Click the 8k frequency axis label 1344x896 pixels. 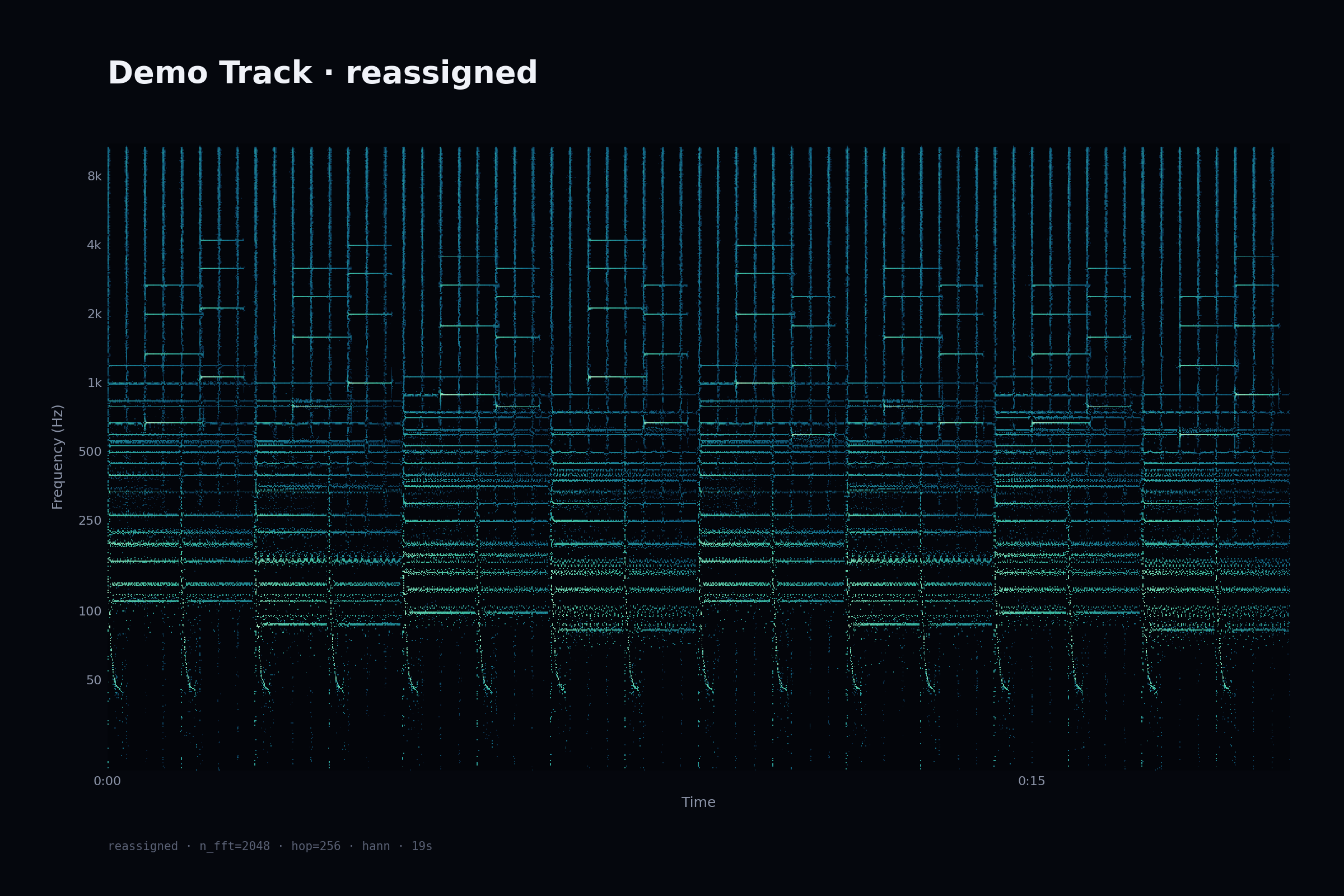click(94, 176)
